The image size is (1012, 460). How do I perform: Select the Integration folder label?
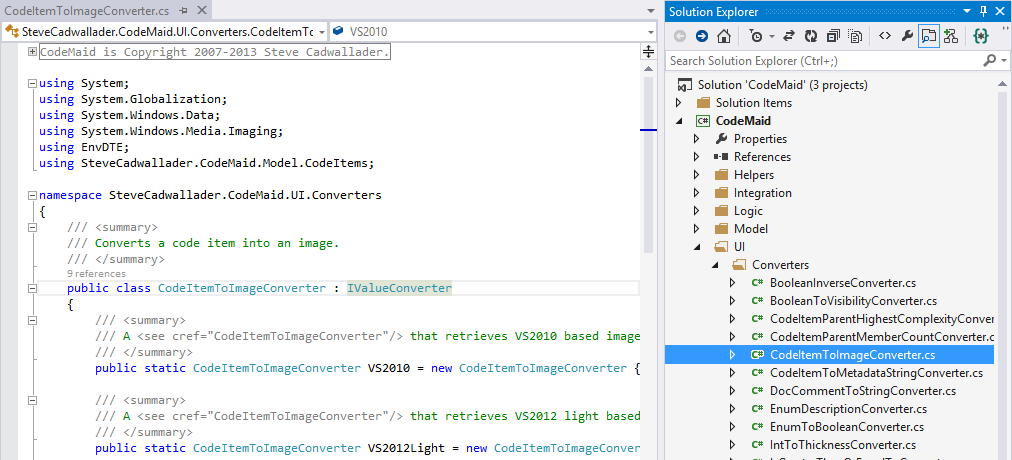pos(763,193)
